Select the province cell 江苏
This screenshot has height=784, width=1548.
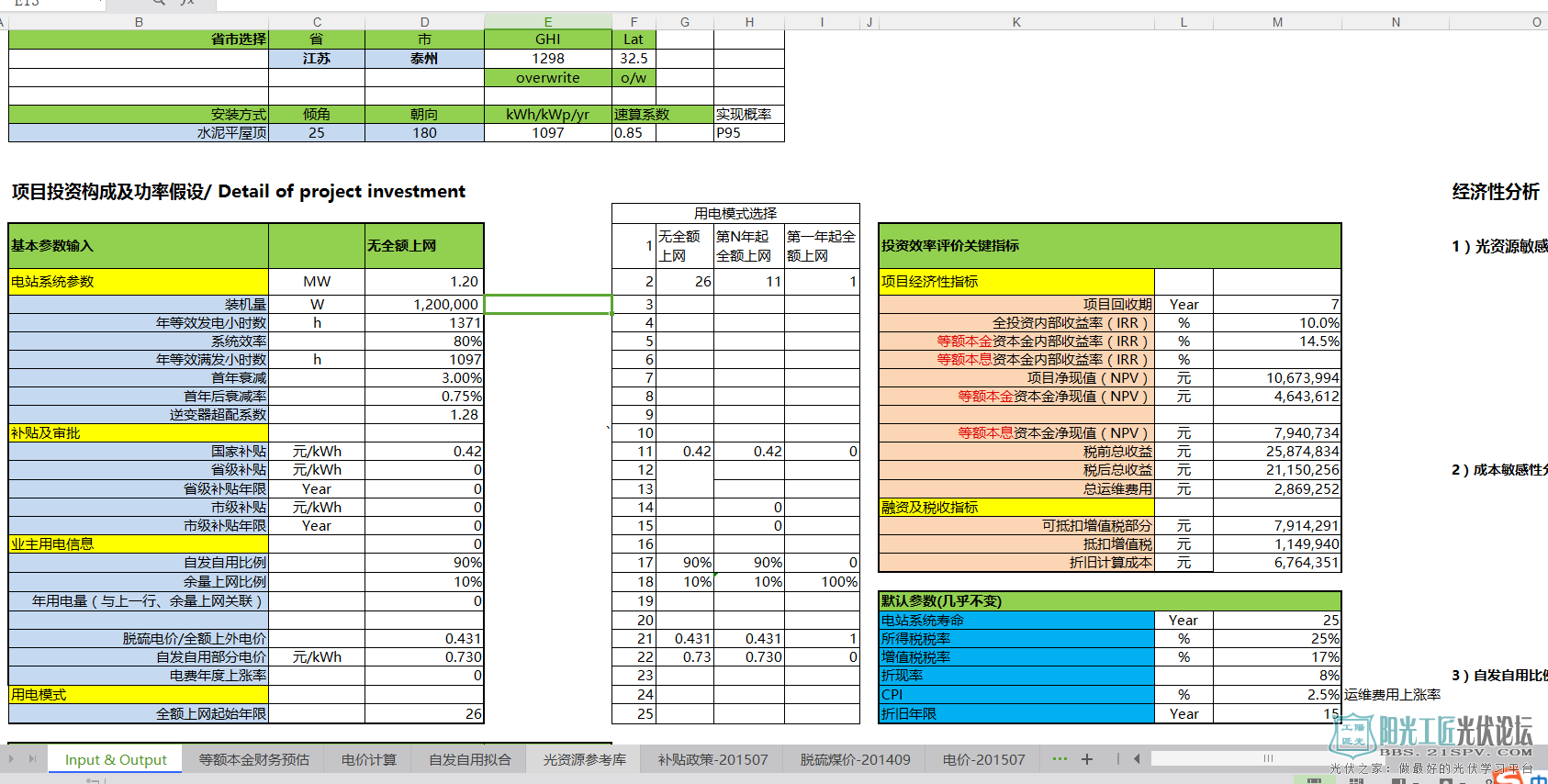(317, 59)
